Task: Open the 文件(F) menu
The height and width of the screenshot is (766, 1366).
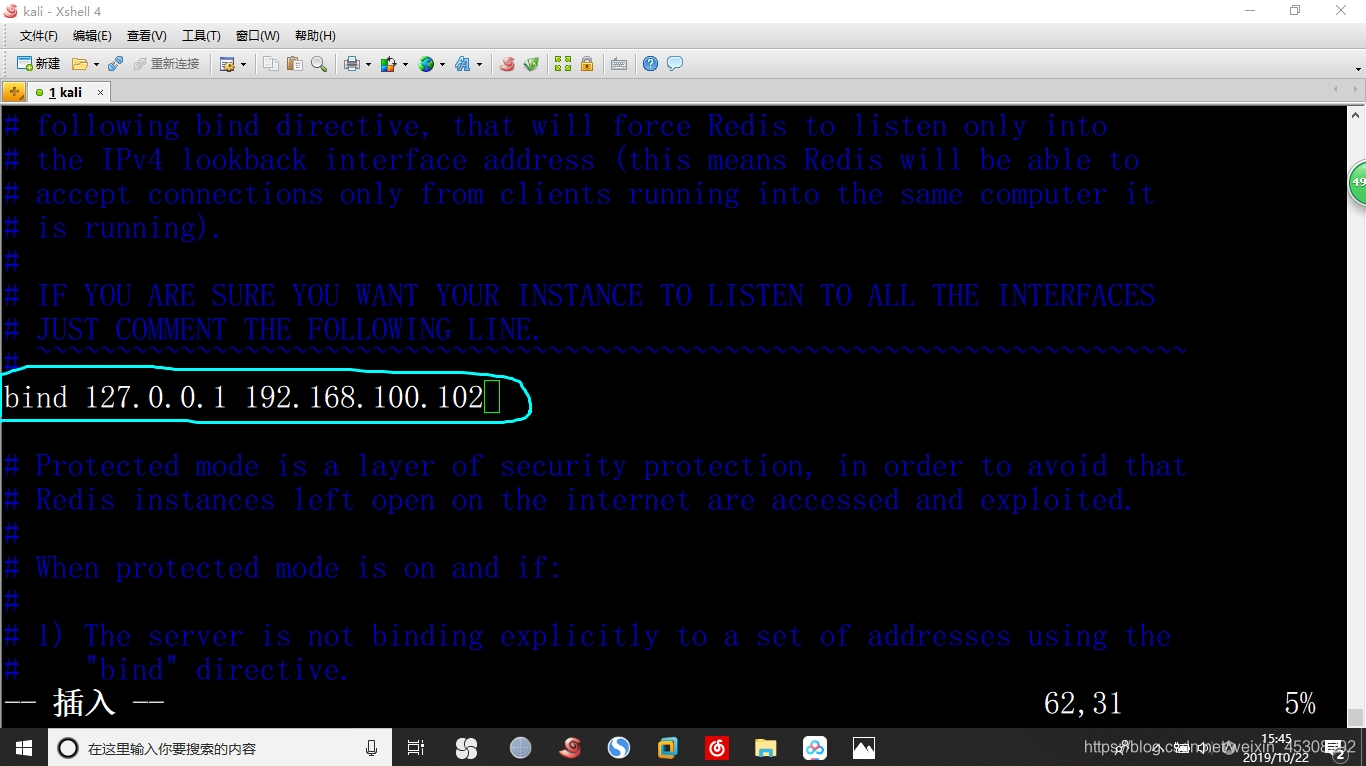Action: pyautogui.click(x=39, y=36)
